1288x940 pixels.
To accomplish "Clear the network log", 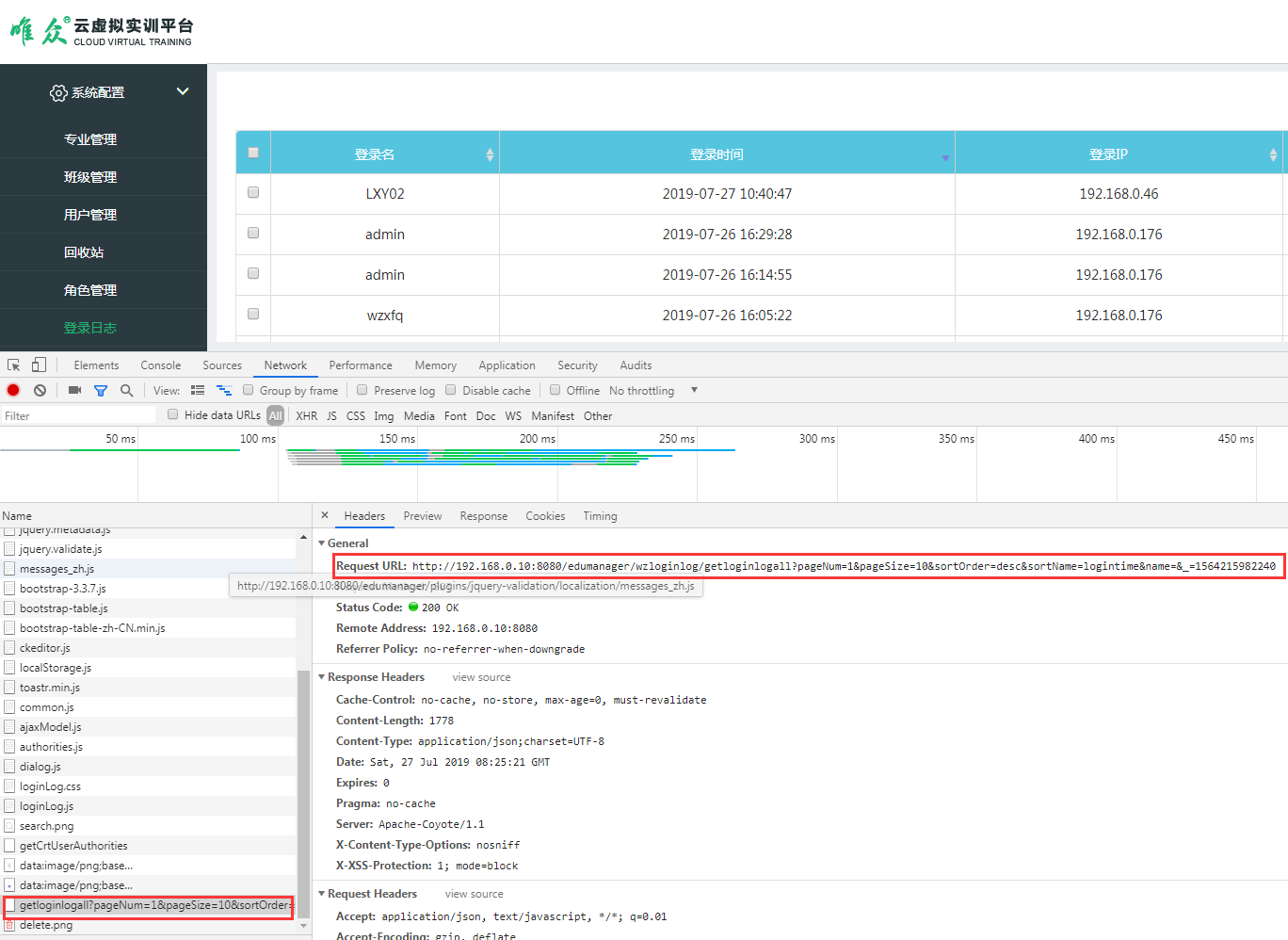I will pyautogui.click(x=40, y=391).
